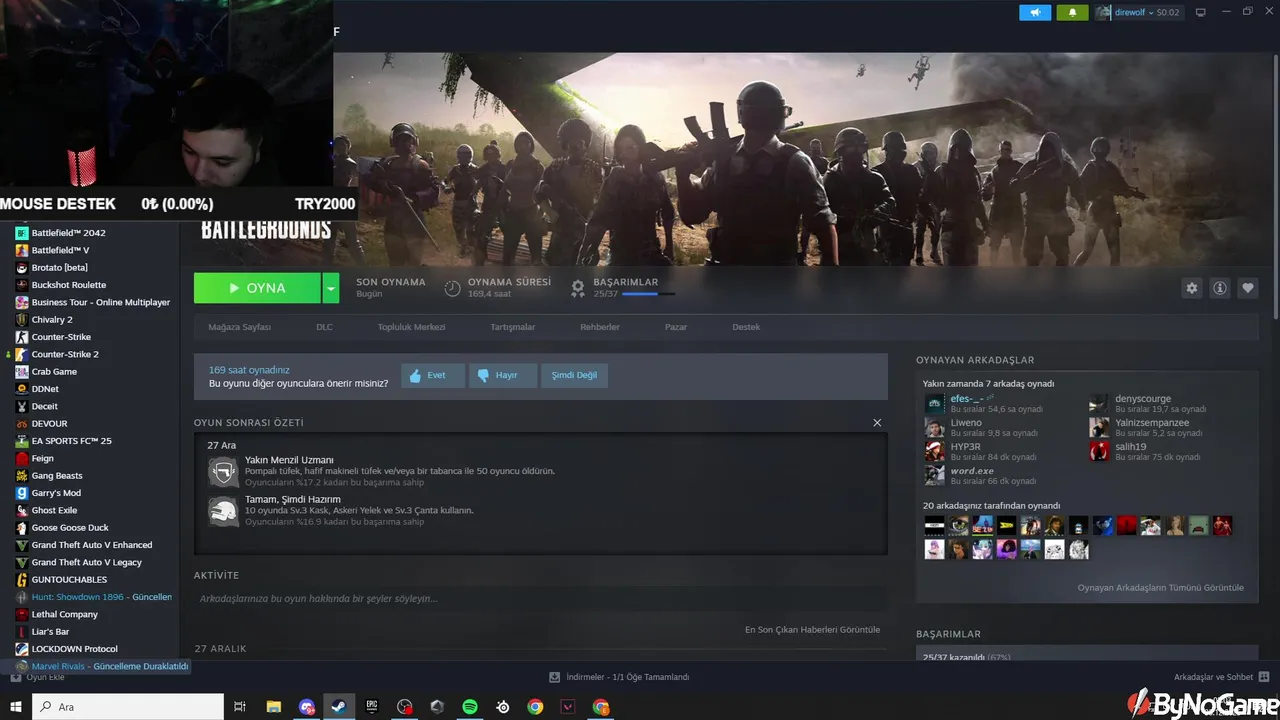1280x720 pixels.
Task: Open Oynayan Arkadaşların Tümünü Görüntüle link
Action: 1161,588
